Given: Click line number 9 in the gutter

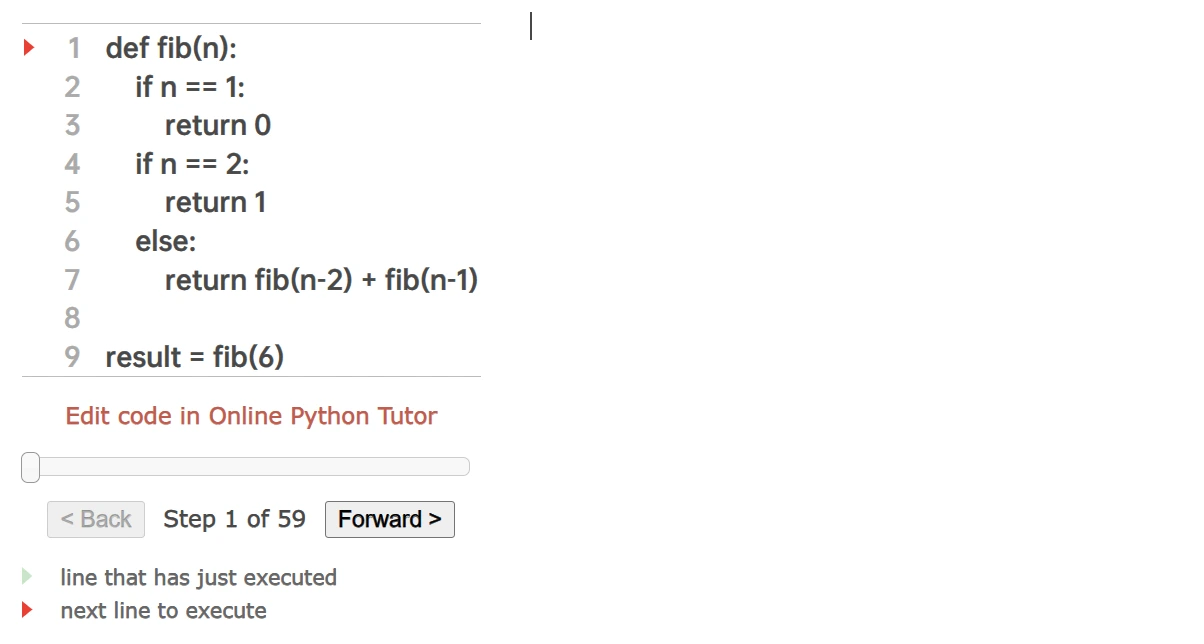Looking at the screenshot, I should coord(72,357).
